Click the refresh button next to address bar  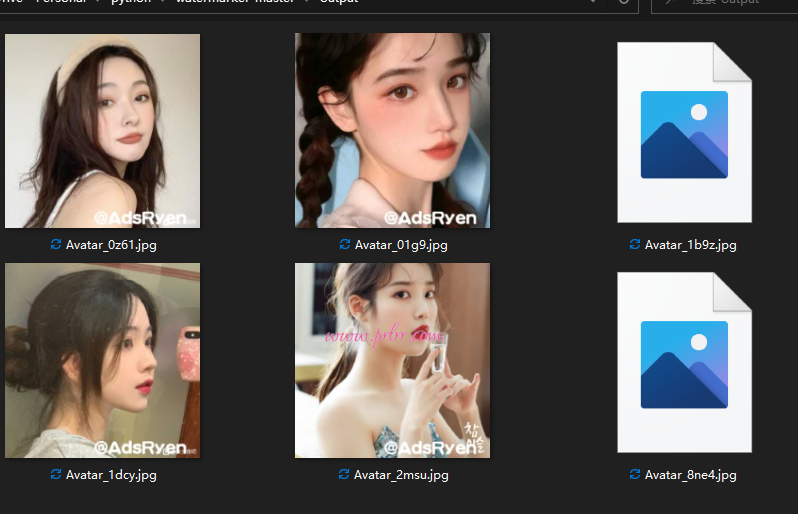pyautogui.click(x=624, y=3)
